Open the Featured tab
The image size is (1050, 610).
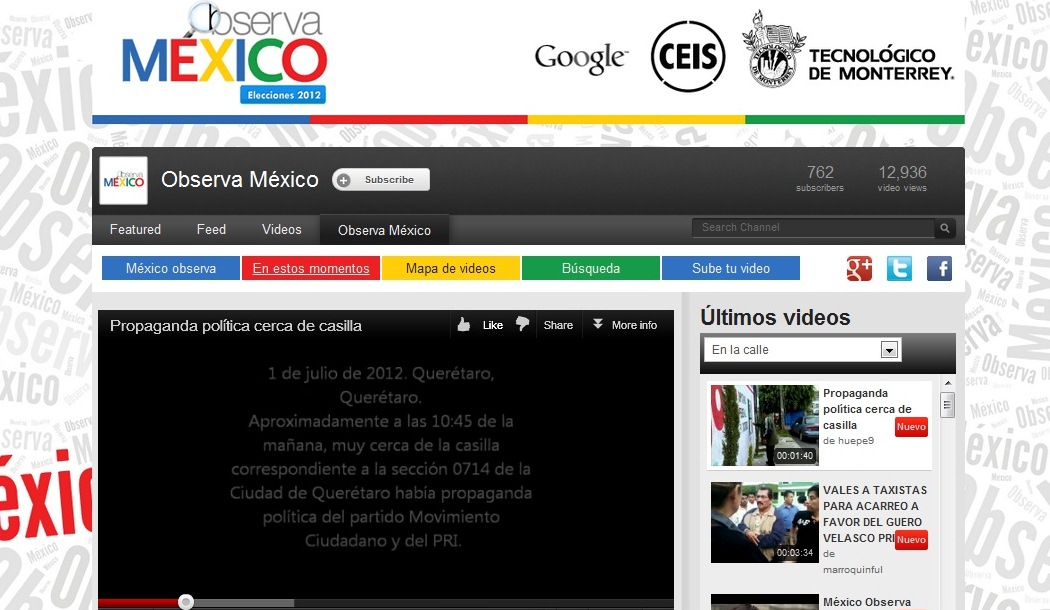pyautogui.click(x=135, y=229)
